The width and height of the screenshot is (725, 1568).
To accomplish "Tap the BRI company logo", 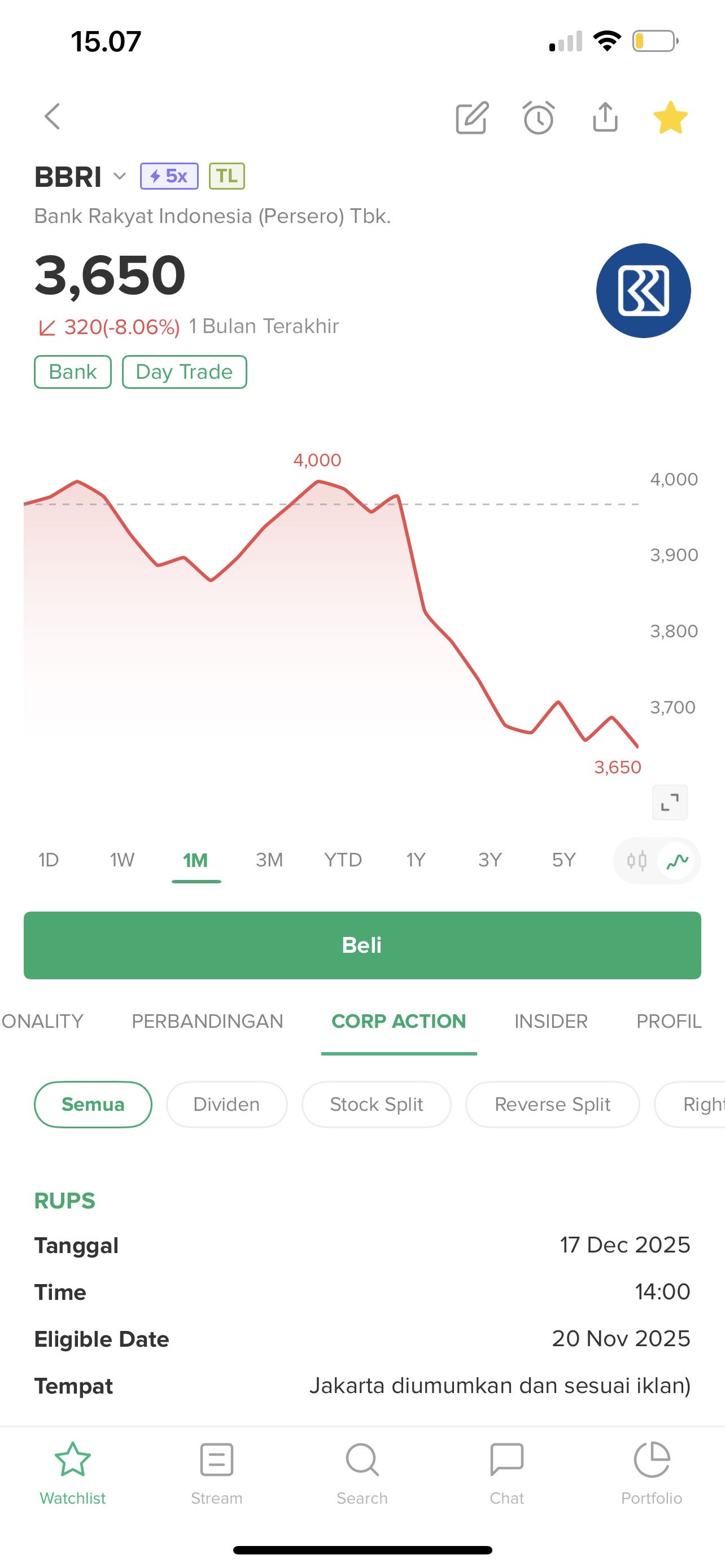I will coord(644,290).
